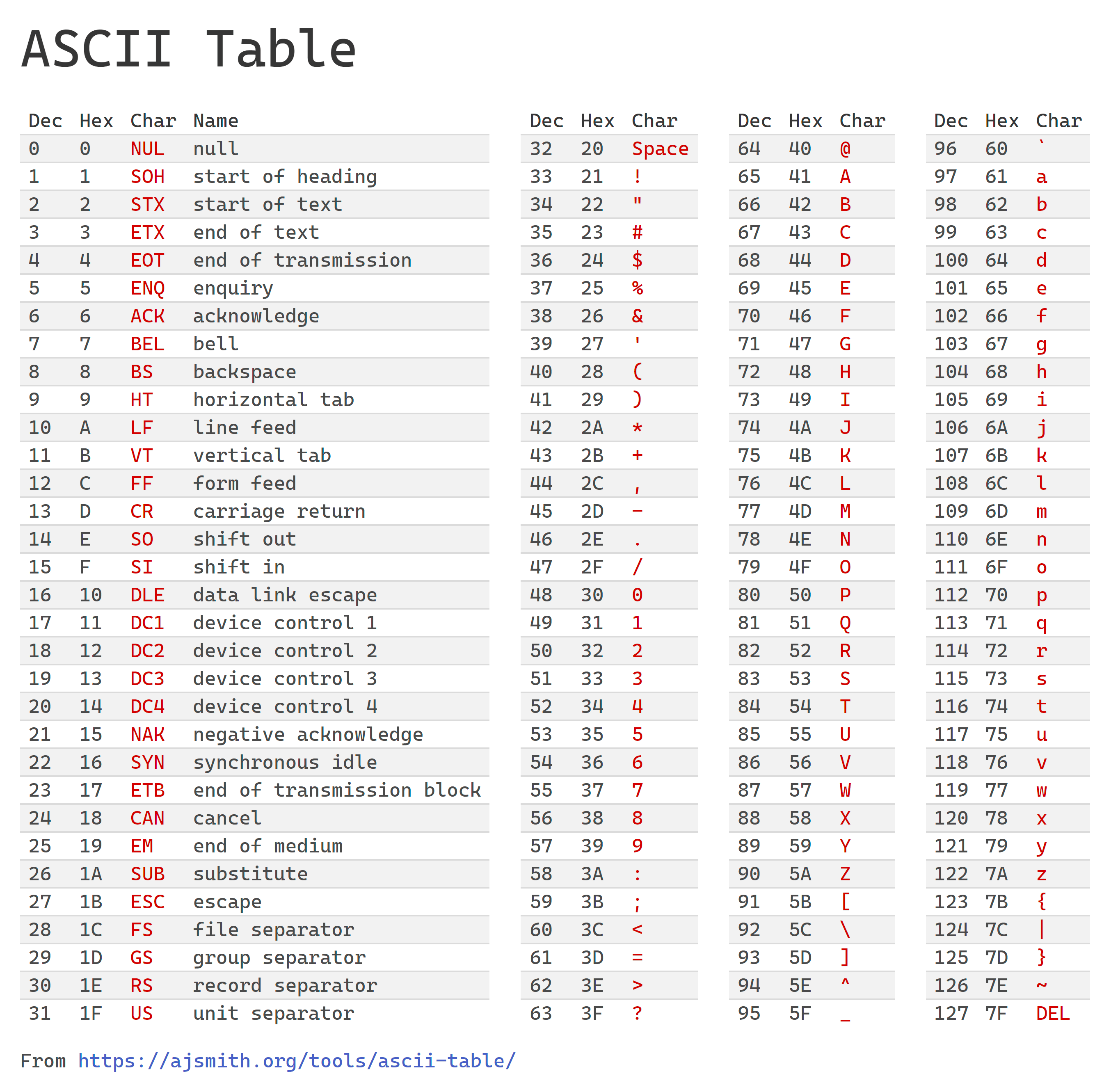Click the red percent sign character
Viewport: 1111px width, 1092px height.
coord(637,288)
